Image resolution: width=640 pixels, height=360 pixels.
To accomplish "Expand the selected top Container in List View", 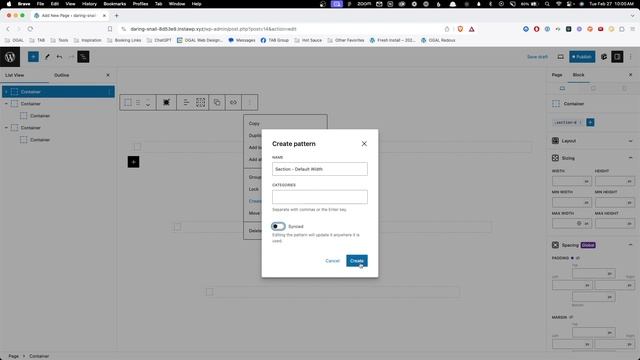I will [x=6, y=92].
